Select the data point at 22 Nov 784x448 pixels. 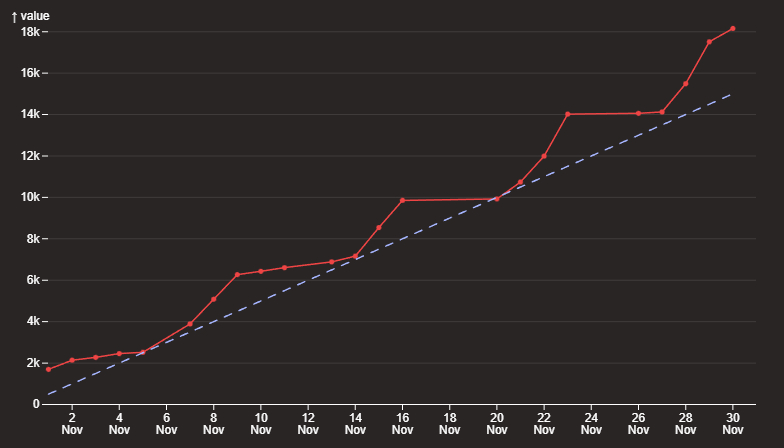coord(544,156)
